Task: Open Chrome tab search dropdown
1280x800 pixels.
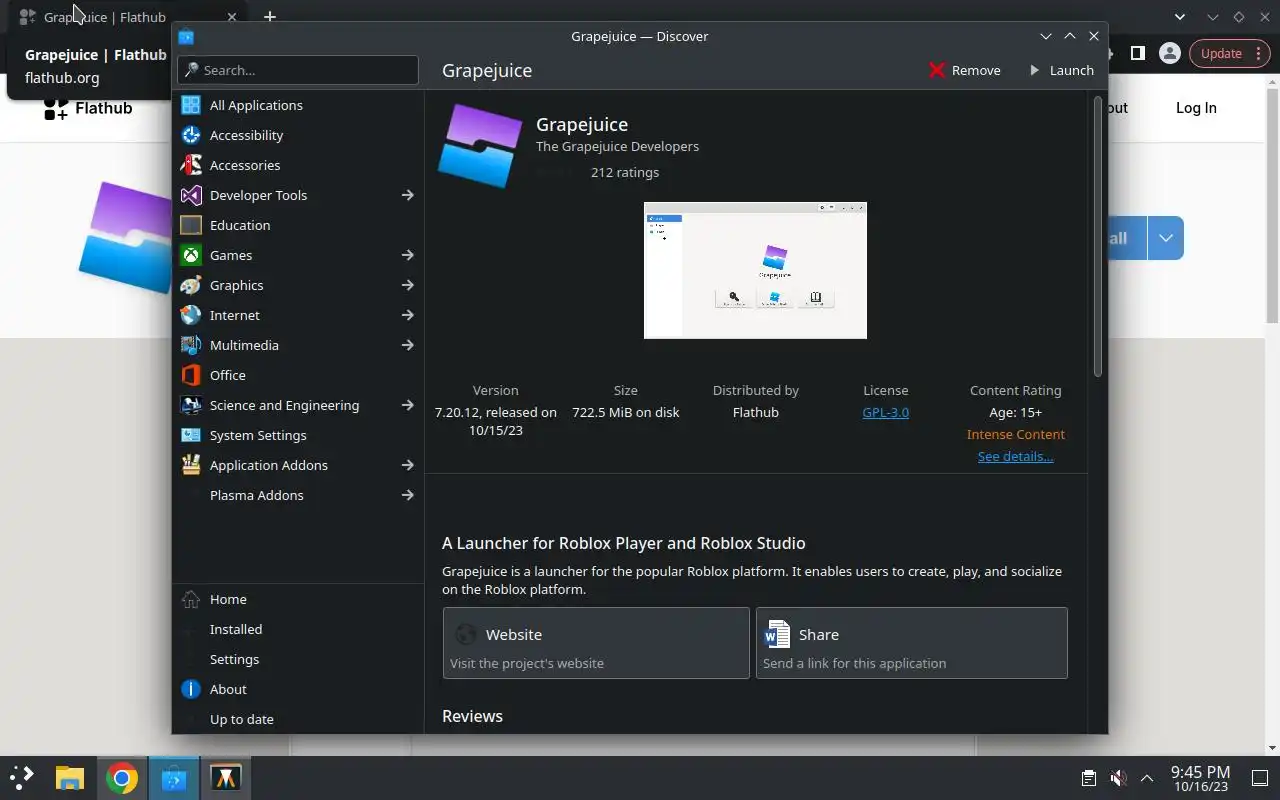Action: tap(1180, 17)
